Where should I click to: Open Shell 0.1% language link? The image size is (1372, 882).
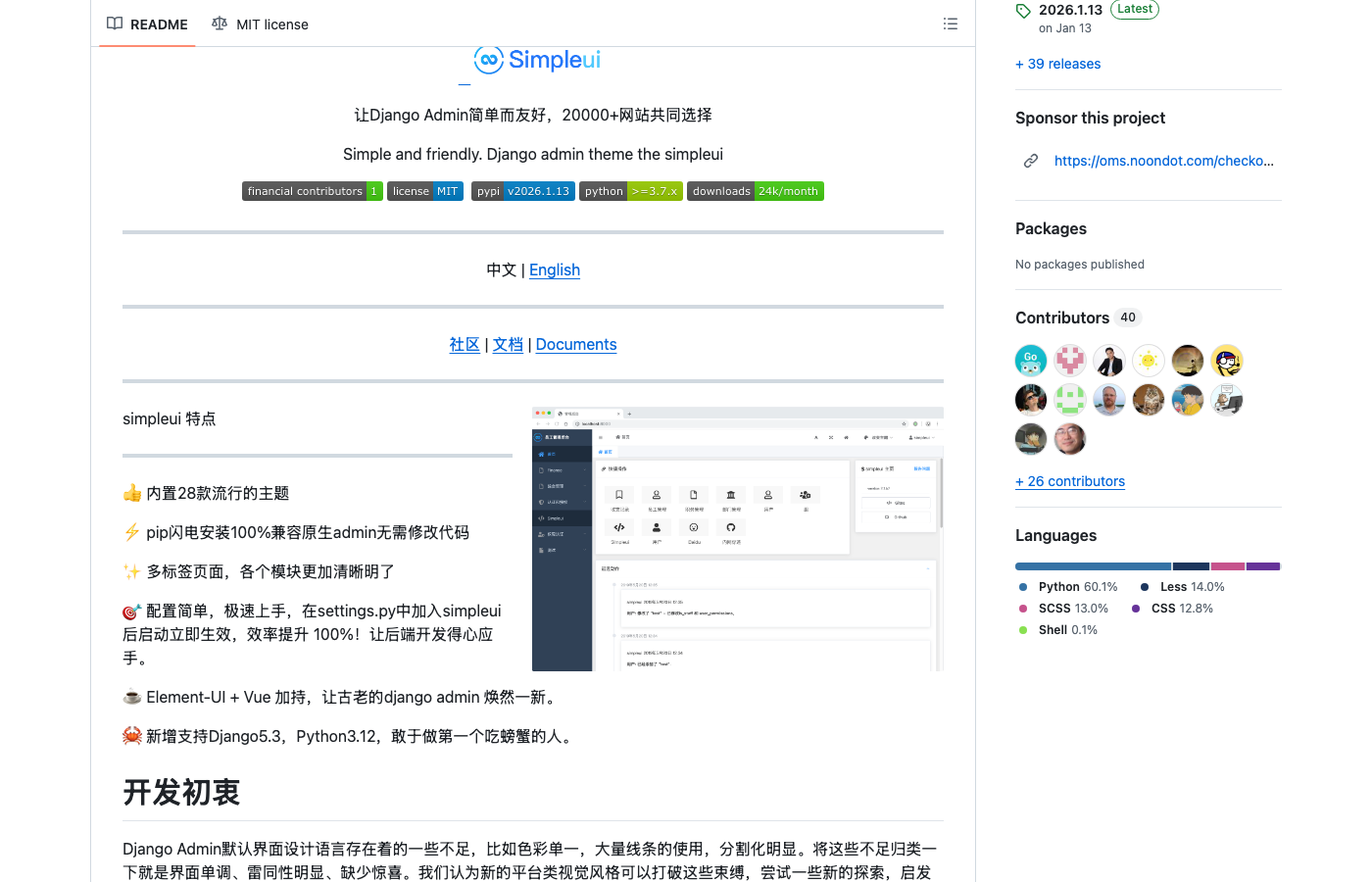pyautogui.click(x=1057, y=630)
